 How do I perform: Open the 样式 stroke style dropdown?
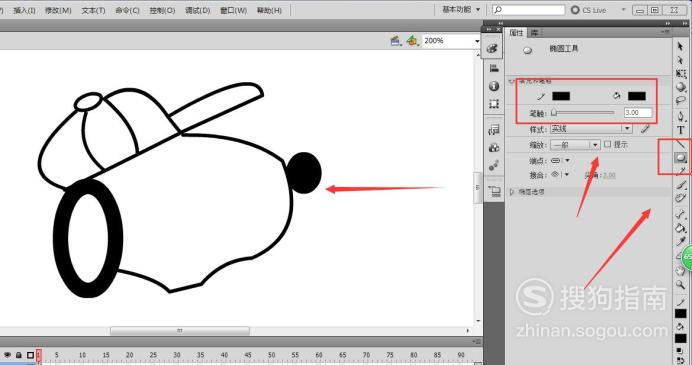pos(591,129)
